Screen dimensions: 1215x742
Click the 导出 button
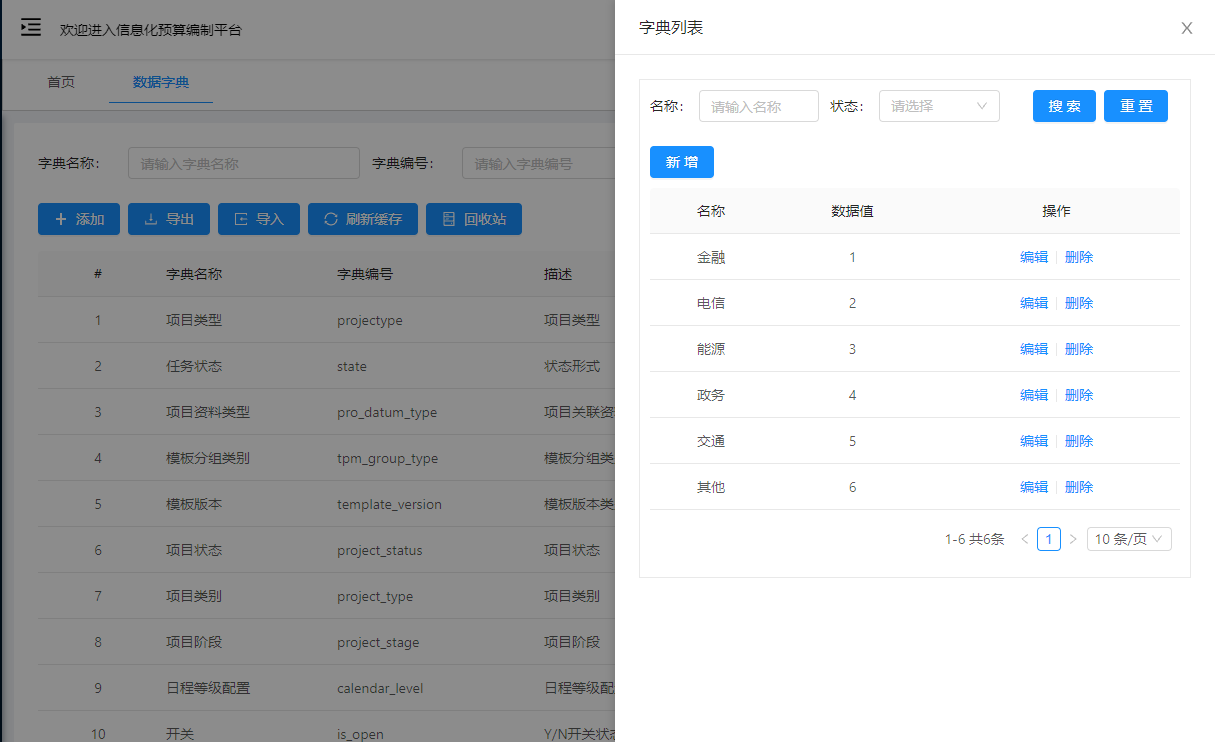pyautogui.click(x=169, y=219)
